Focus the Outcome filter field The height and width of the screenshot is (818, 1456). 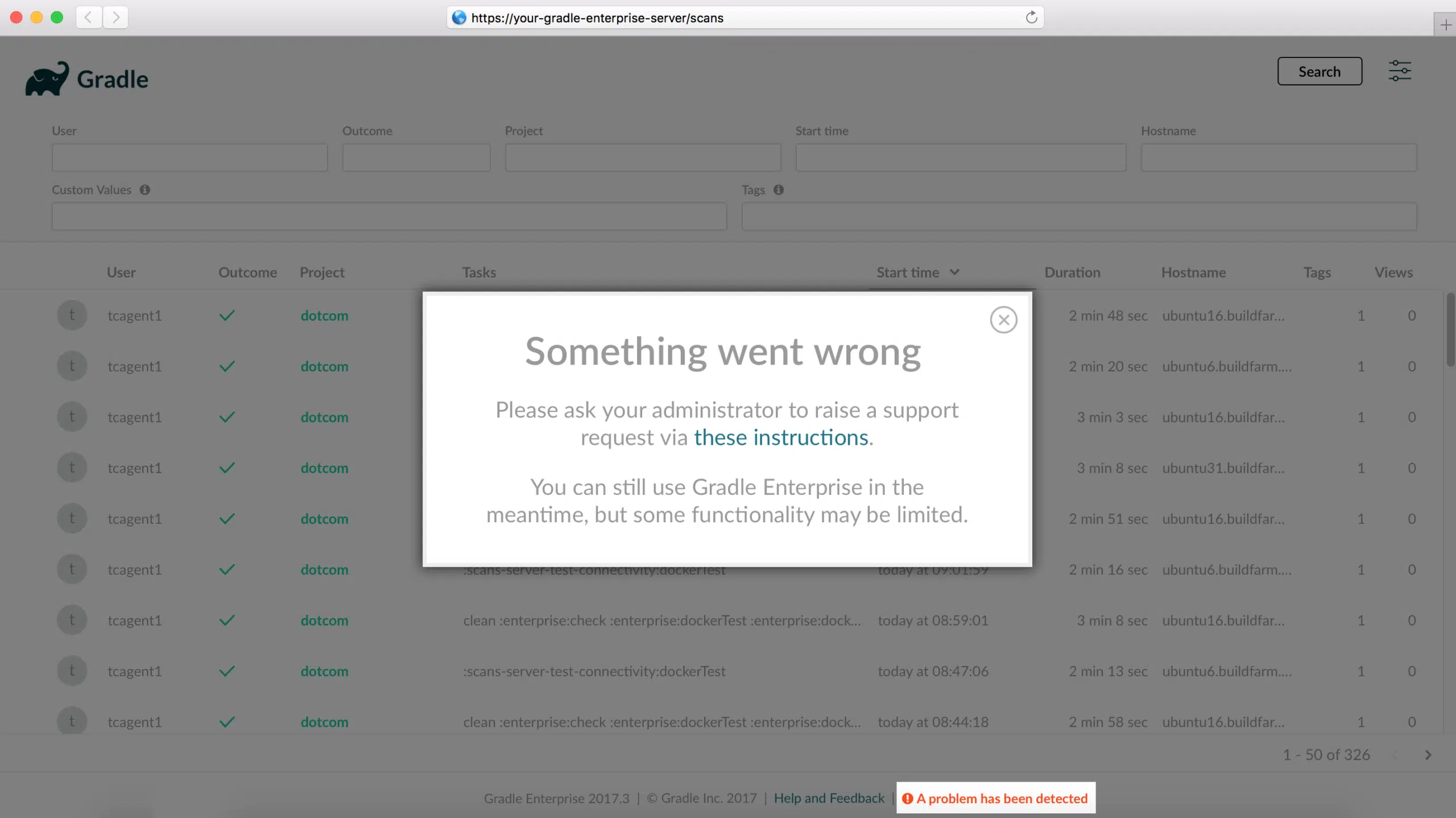(x=416, y=158)
